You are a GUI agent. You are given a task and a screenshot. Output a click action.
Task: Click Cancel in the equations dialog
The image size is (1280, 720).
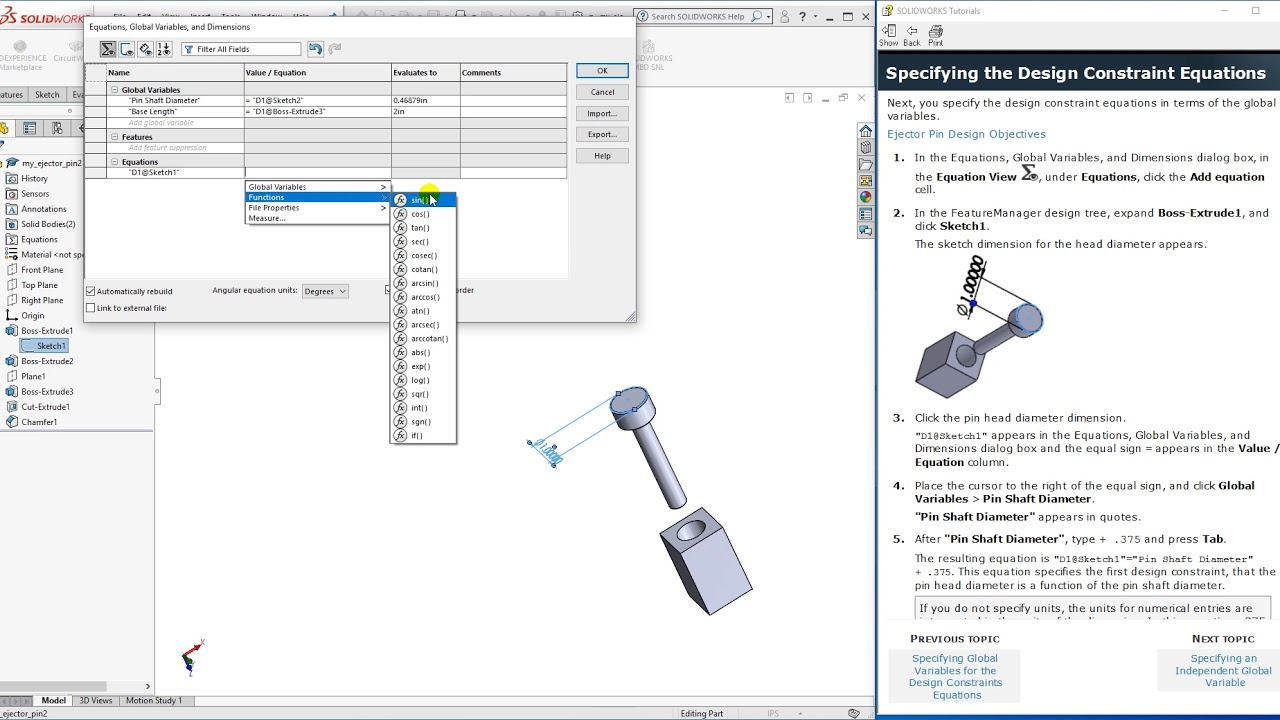[602, 92]
